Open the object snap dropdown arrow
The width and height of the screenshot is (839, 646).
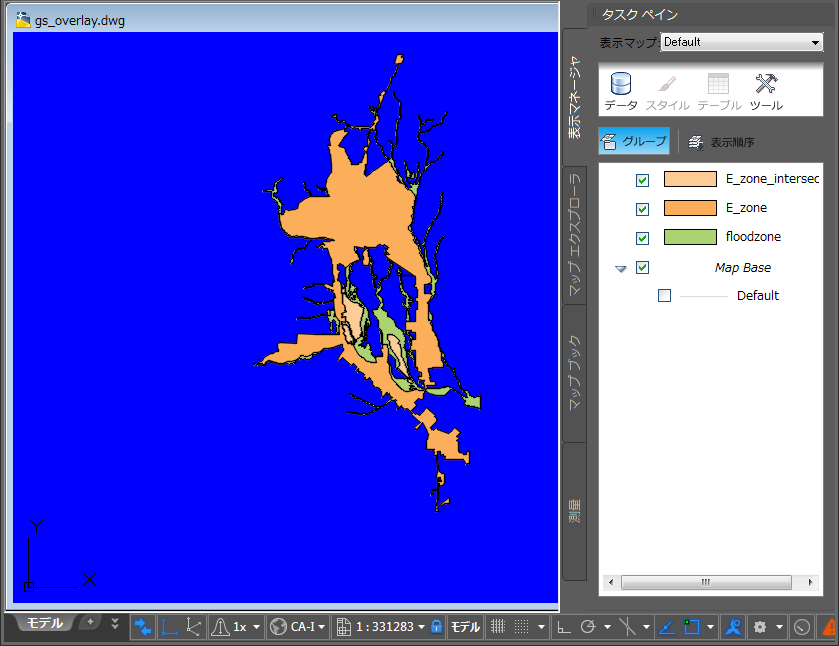click(x=711, y=627)
